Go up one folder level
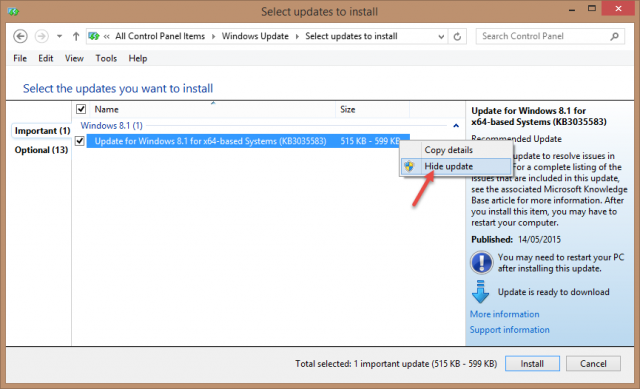This screenshot has width=640, height=389. coord(76,36)
